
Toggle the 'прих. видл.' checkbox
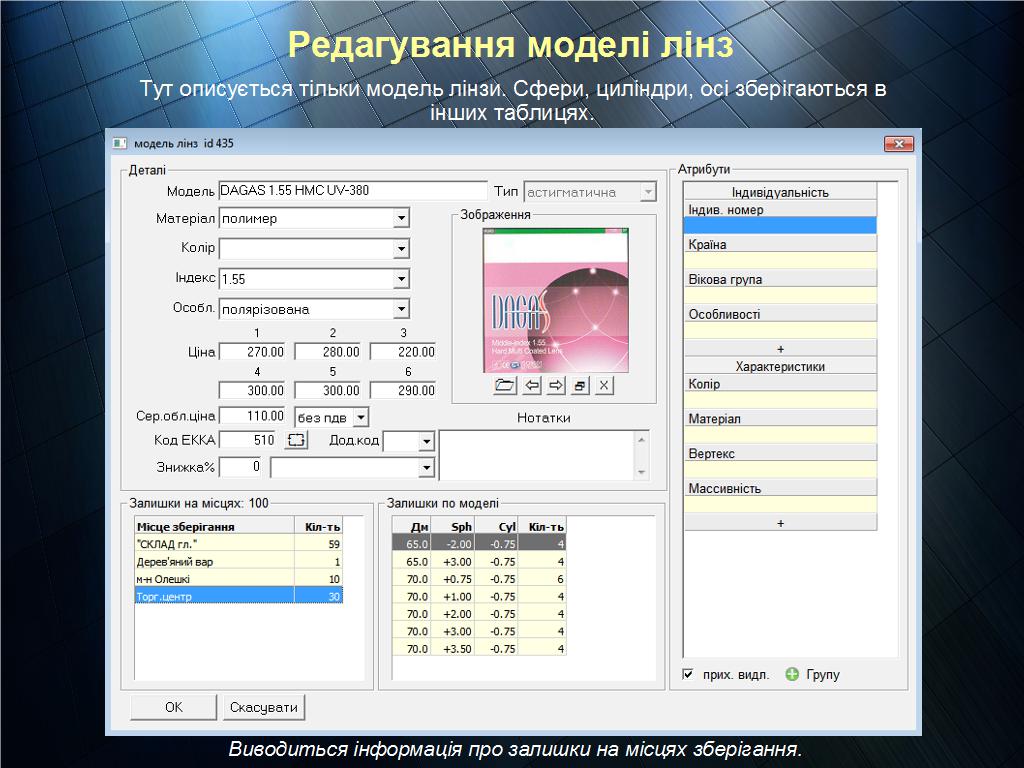pos(688,675)
